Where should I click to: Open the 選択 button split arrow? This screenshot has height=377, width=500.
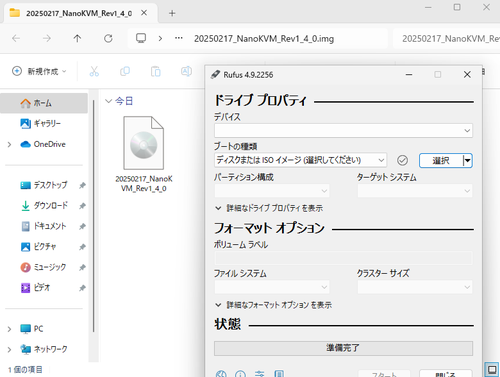click(x=468, y=161)
